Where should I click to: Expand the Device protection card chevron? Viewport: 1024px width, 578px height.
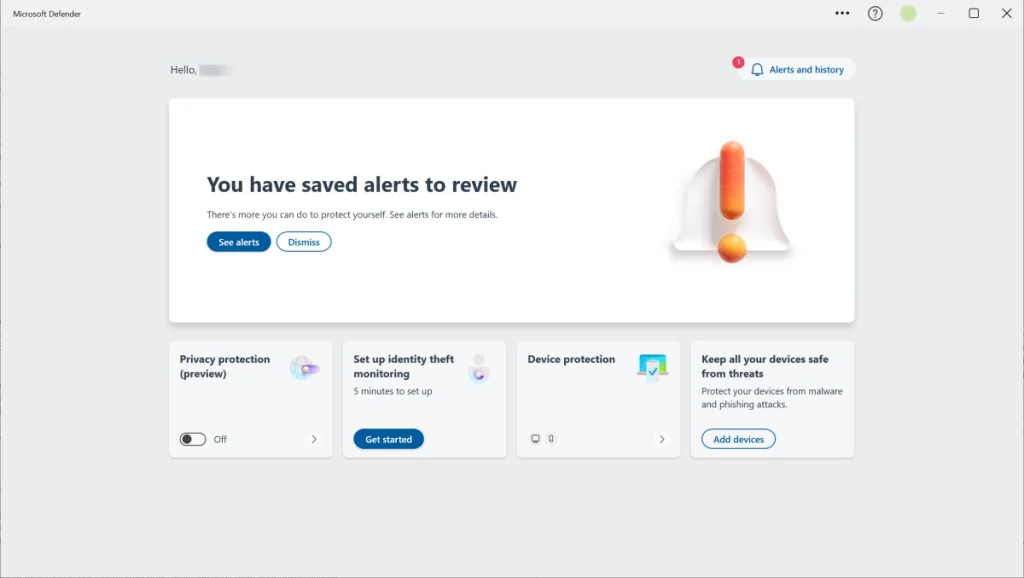661,439
